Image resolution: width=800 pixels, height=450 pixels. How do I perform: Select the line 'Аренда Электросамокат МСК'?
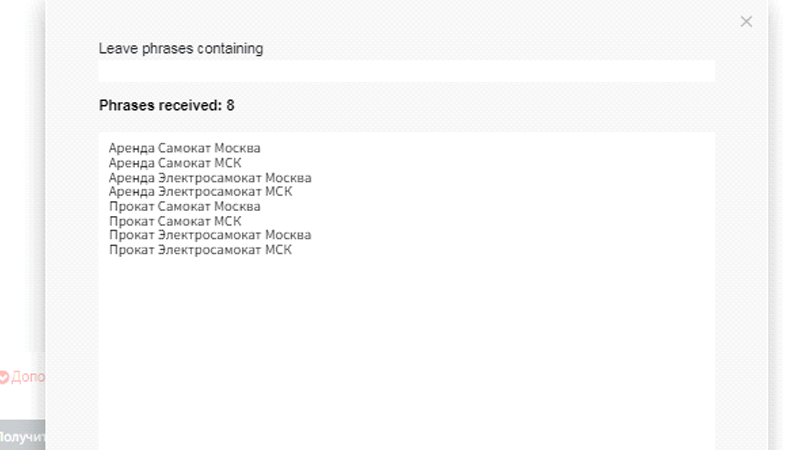tap(201, 191)
